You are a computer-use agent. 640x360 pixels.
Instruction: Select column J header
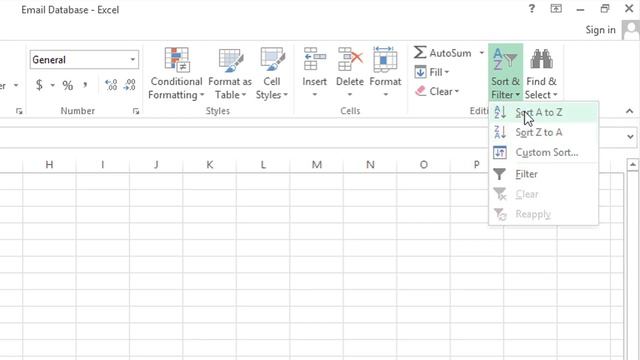(156, 164)
